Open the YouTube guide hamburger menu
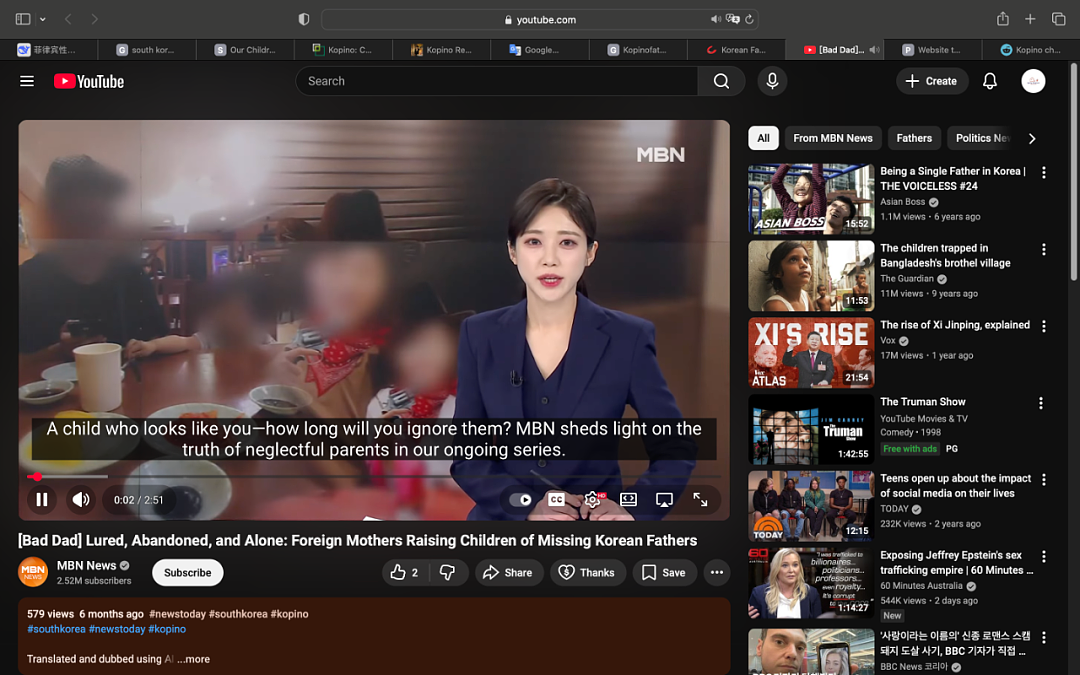Image resolution: width=1080 pixels, height=675 pixels. tap(27, 81)
